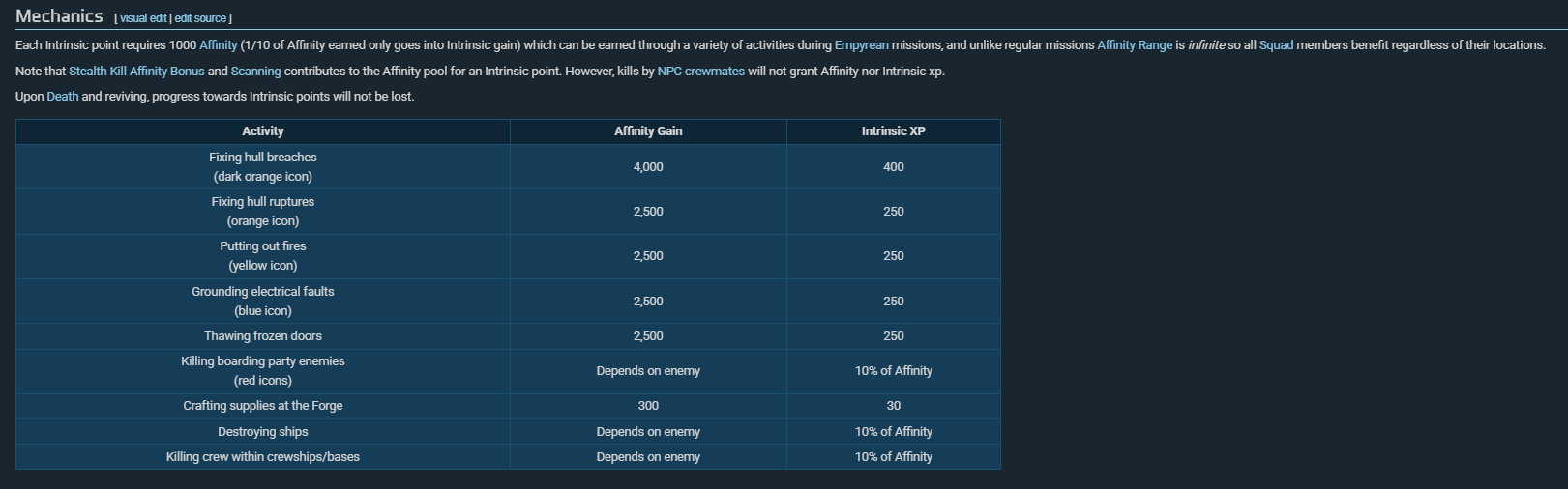Image resolution: width=1568 pixels, height=489 pixels.
Task: Open the Scanning link
Action: 255,72
